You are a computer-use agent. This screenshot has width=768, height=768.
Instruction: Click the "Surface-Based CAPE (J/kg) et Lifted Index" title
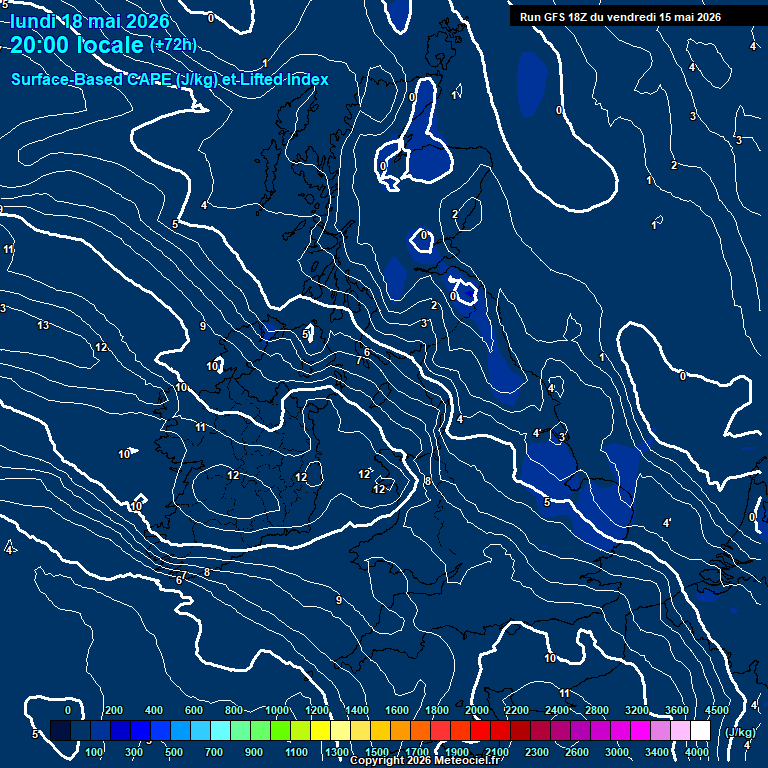[170, 79]
